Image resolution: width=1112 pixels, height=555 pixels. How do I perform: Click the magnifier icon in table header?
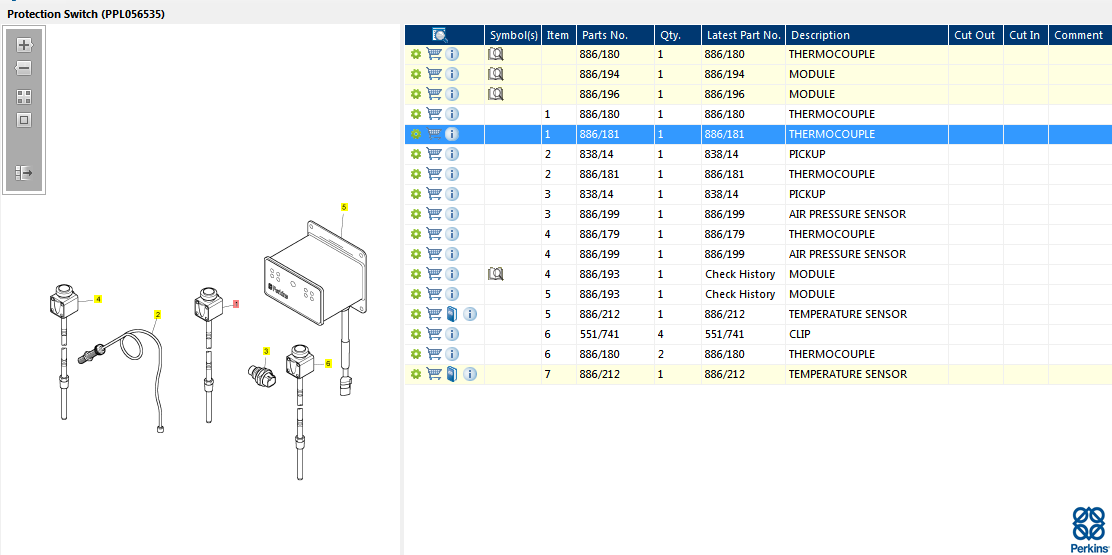439,35
